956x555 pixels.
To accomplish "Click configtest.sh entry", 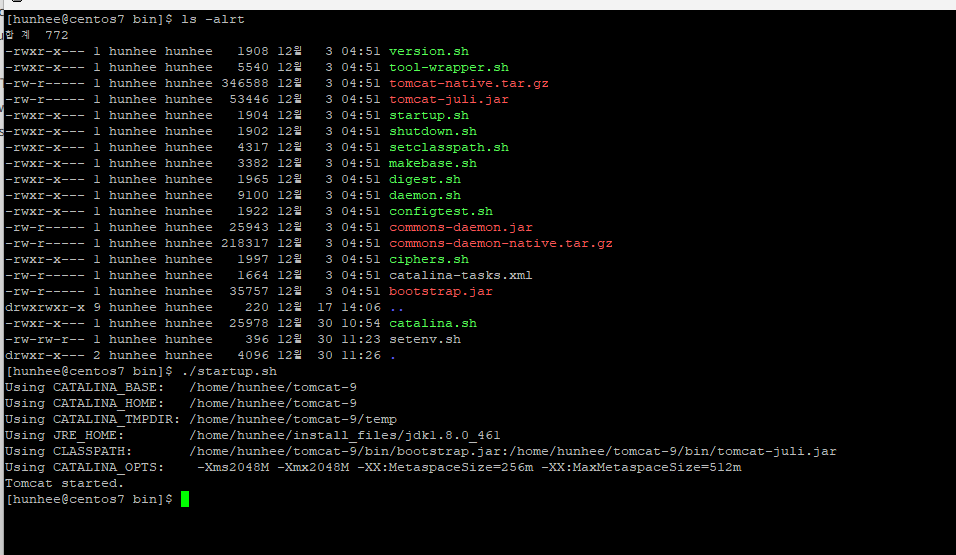I will [441, 211].
